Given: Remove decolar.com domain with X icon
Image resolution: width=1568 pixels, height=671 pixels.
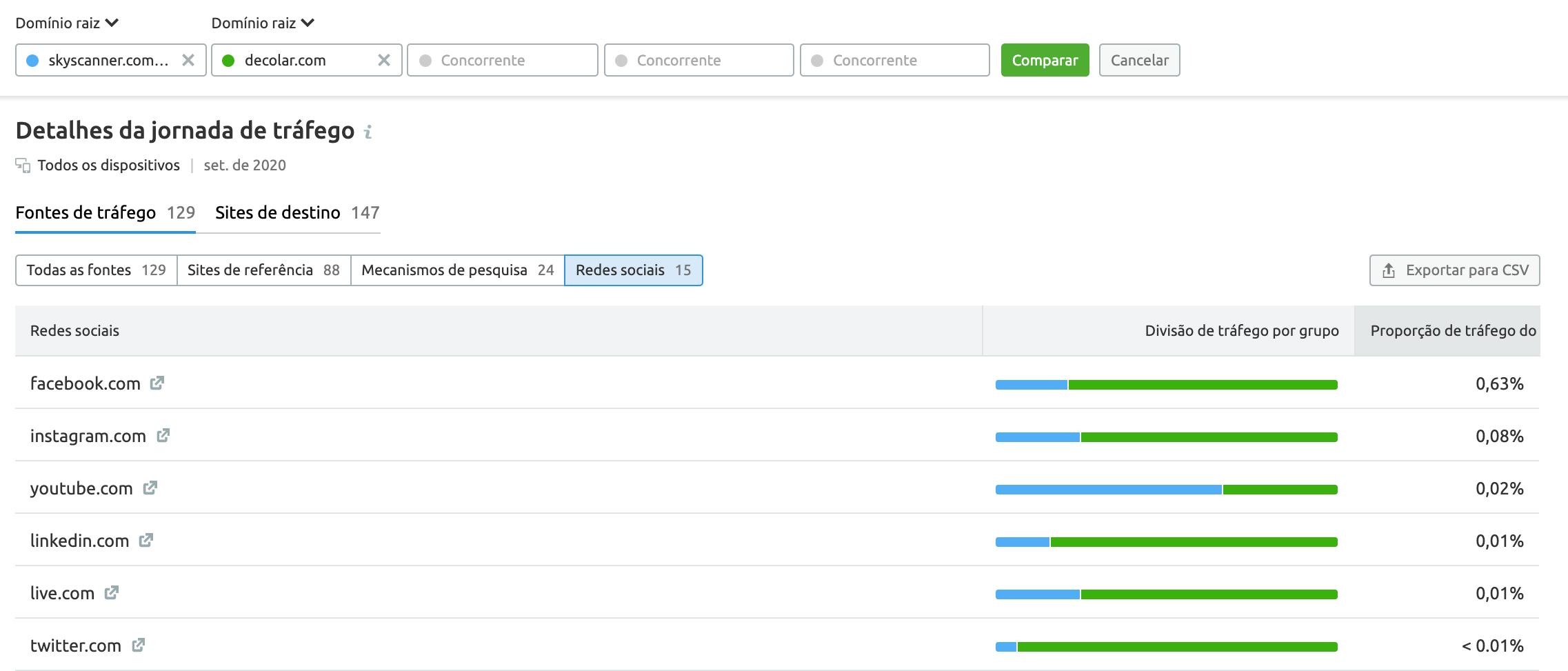Looking at the screenshot, I should [x=384, y=60].
